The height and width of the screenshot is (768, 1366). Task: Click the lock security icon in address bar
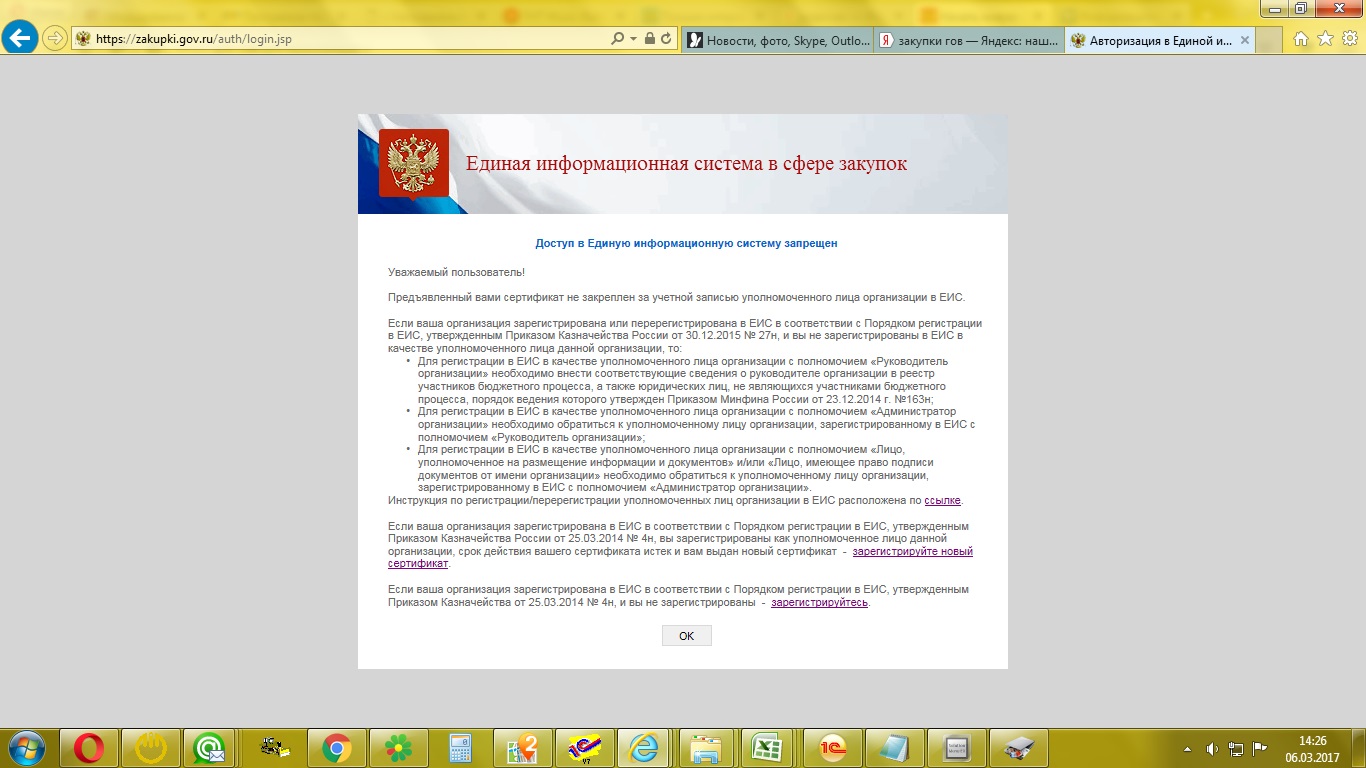pos(650,39)
